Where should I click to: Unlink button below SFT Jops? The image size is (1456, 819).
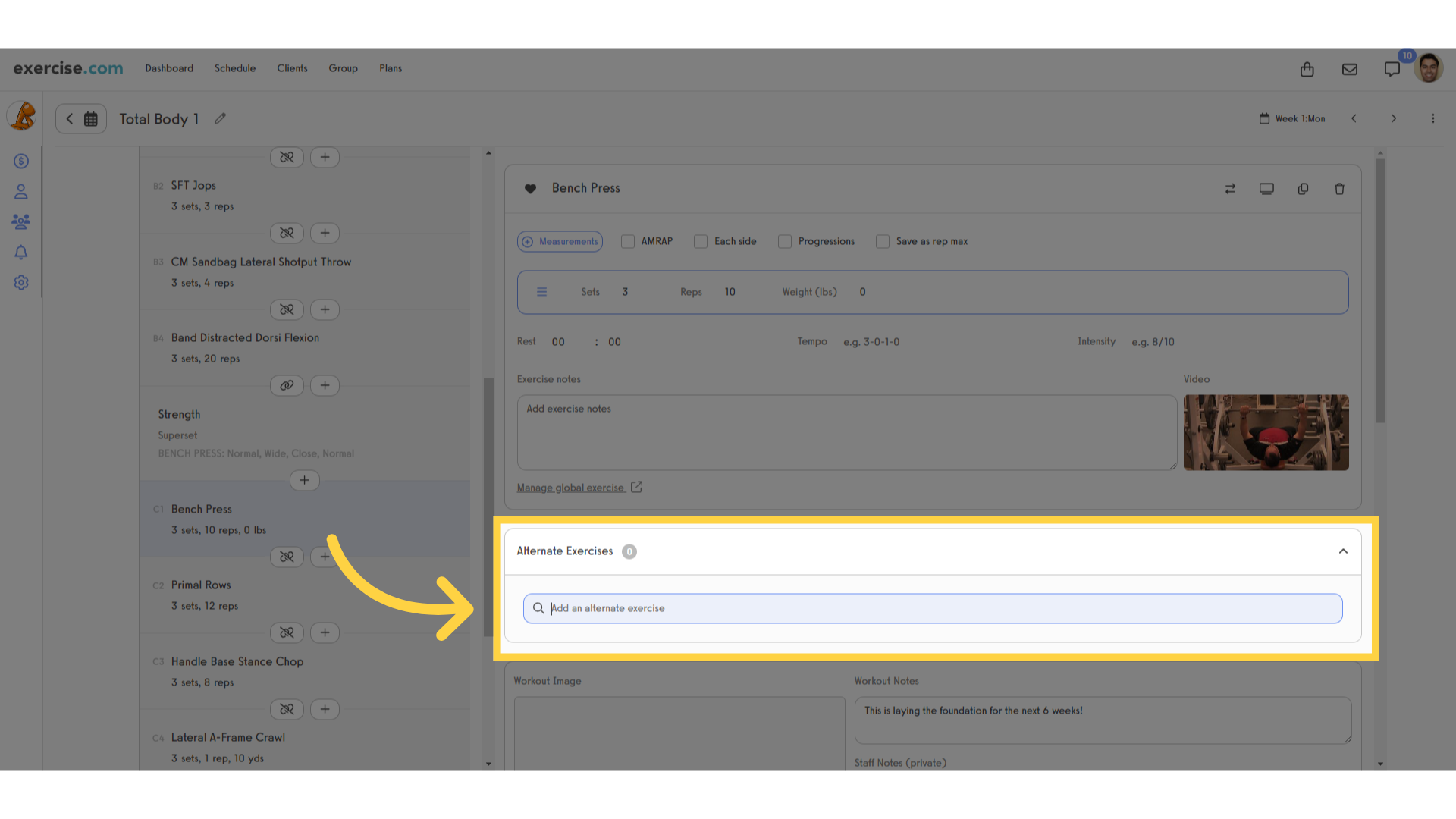287,234
